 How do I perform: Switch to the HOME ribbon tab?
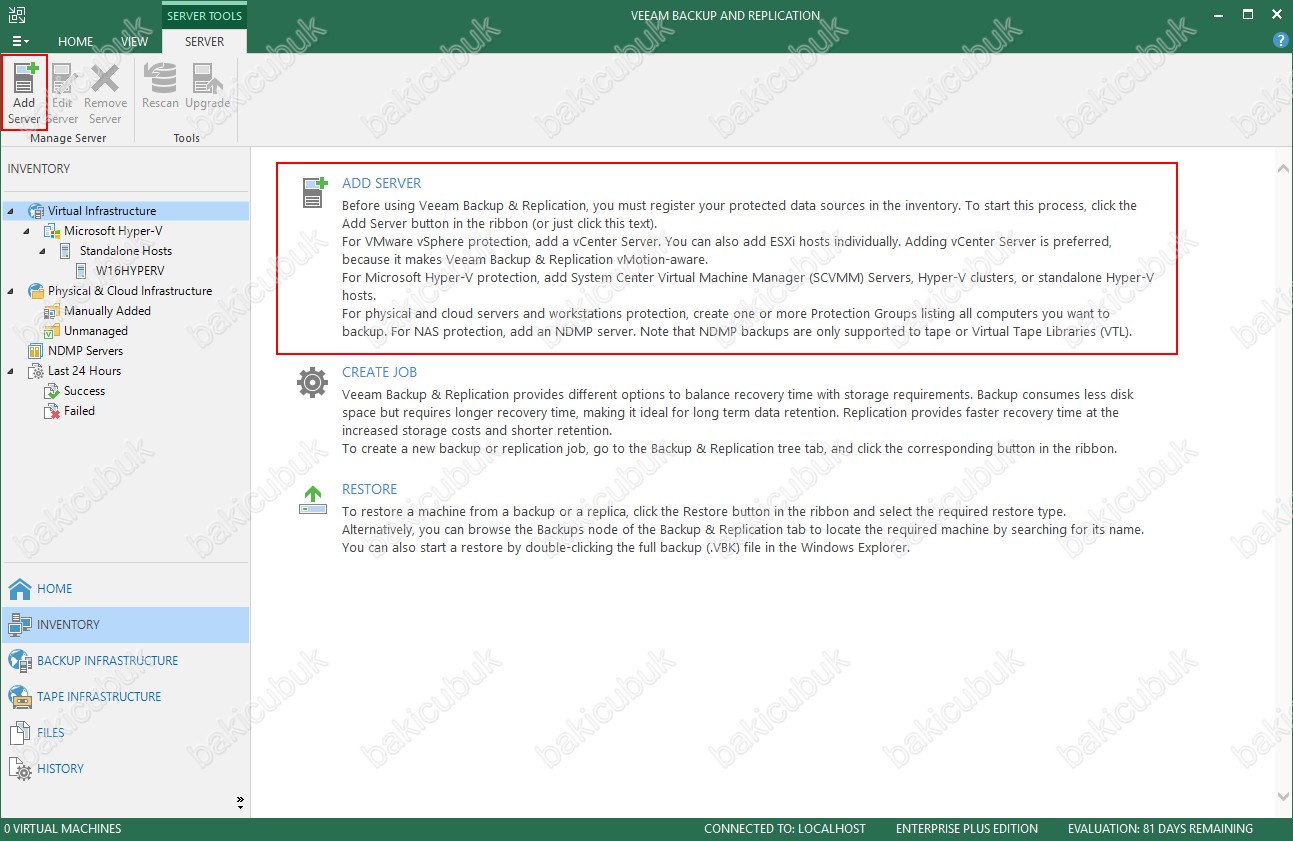pyautogui.click(x=76, y=42)
